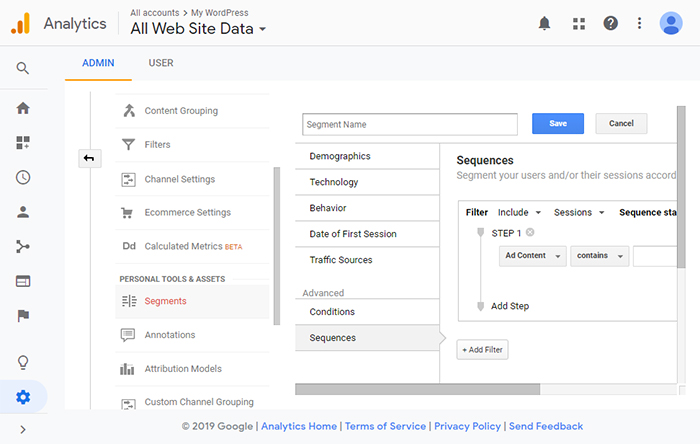Viewport: 700px width, 444px height.
Task: Open the Conversions flag icon
Action: click(23, 315)
